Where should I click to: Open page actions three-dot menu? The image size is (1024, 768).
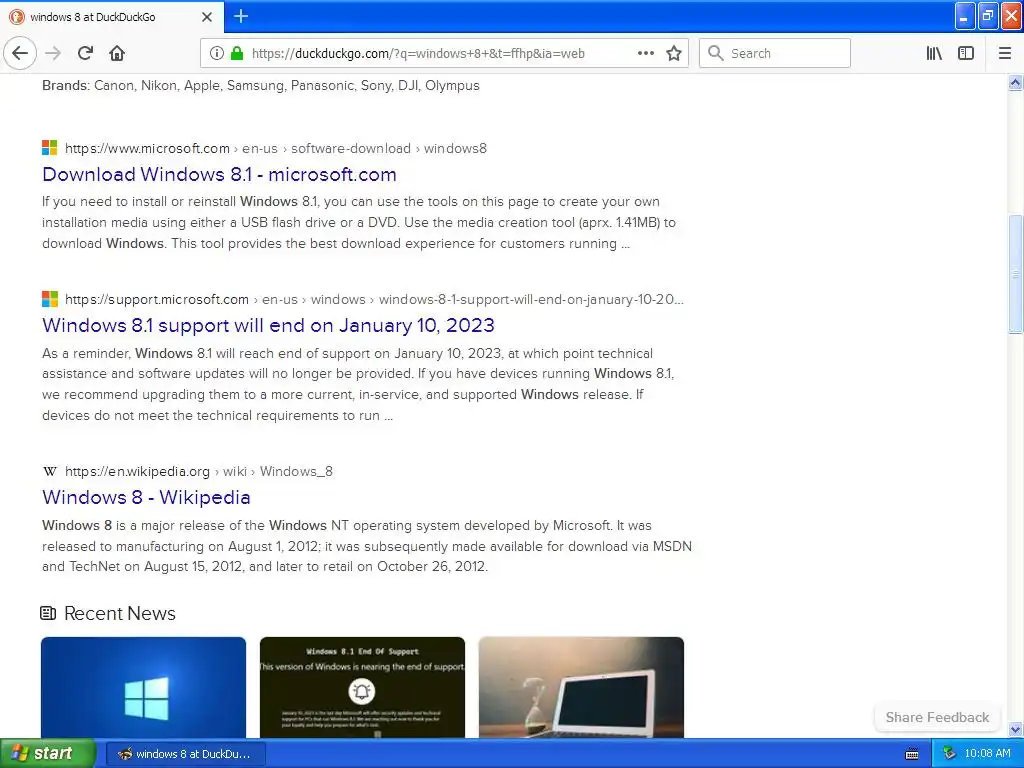(646, 53)
